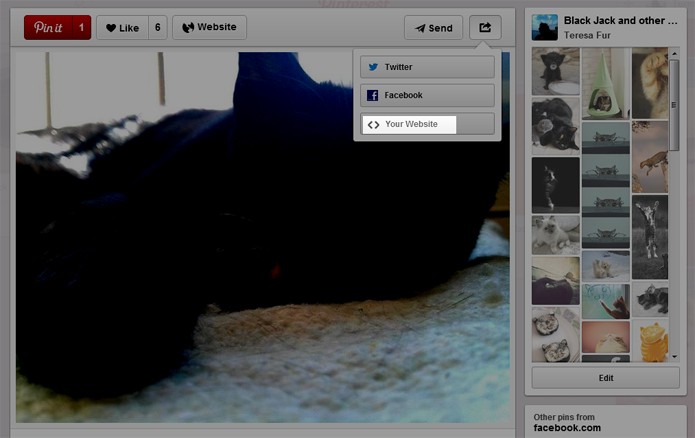Screen dimensions: 695x438
Task: Click the board scrollbar thumb
Action: (674, 105)
